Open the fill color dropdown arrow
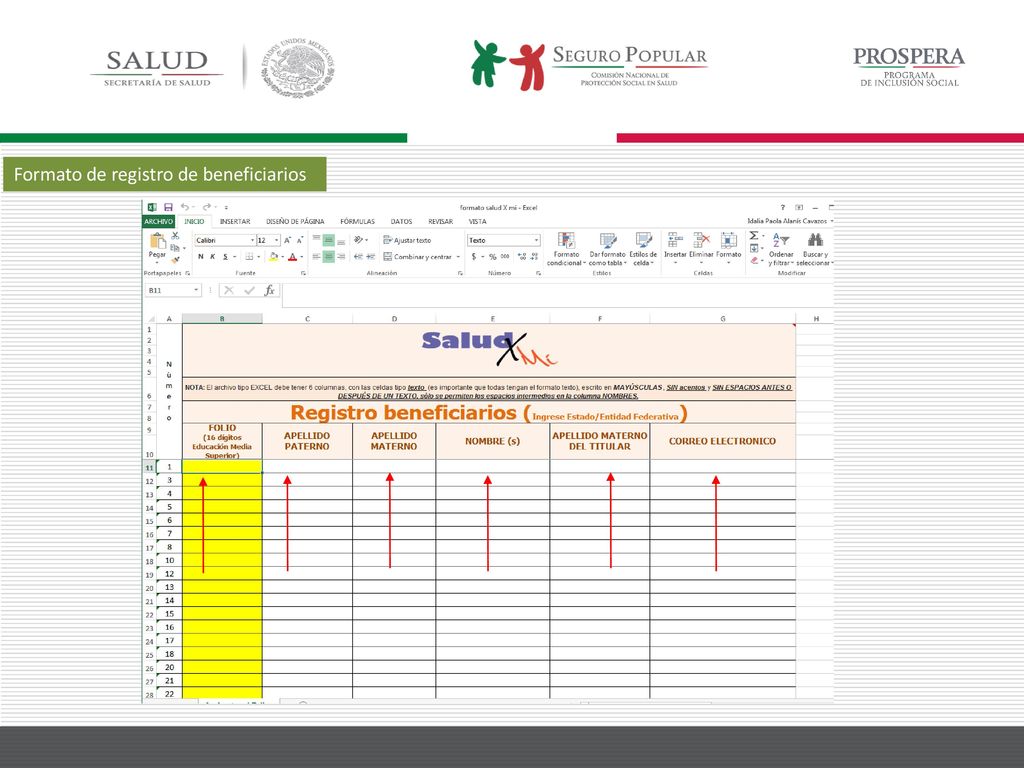 tap(283, 257)
